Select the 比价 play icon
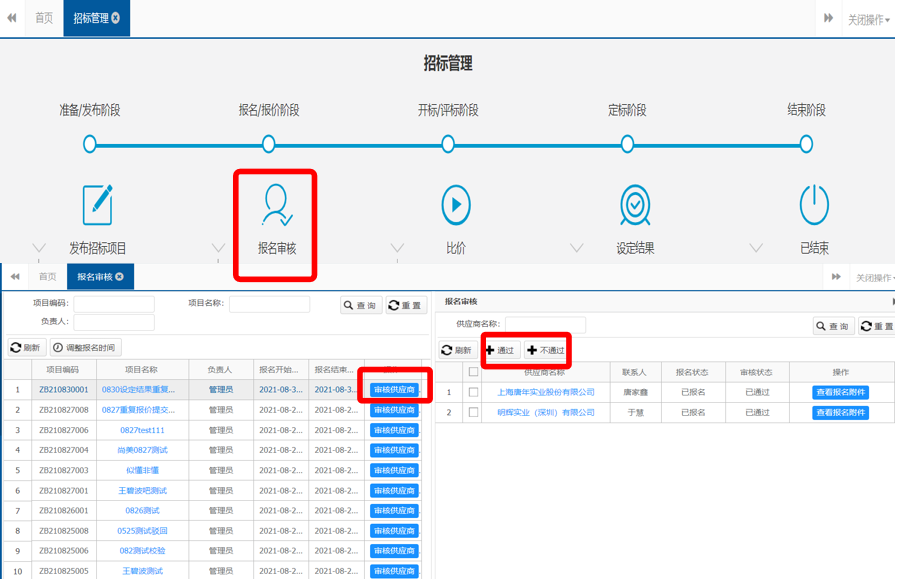This screenshot has height=587, width=897. [x=456, y=205]
